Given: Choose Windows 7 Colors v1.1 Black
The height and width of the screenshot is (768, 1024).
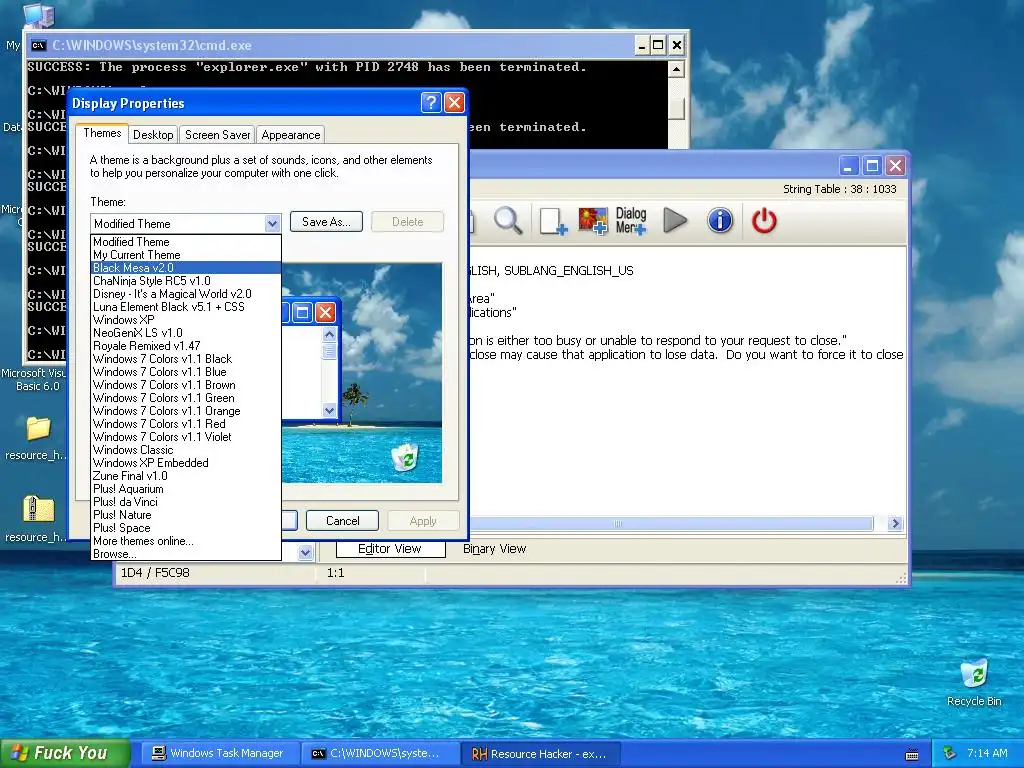Looking at the screenshot, I should point(185,359).
